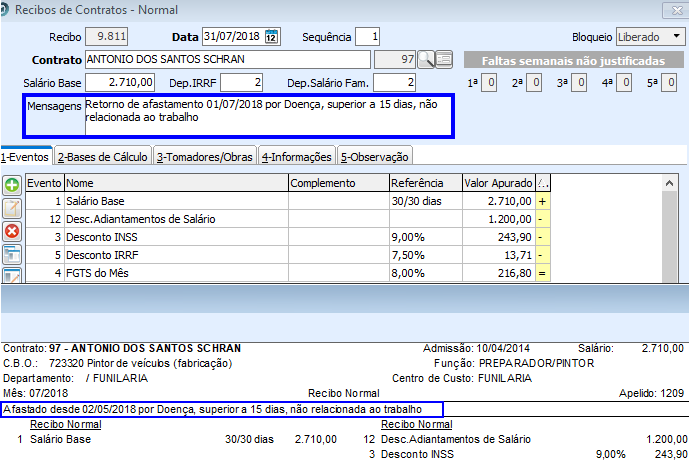Viewport: 689px width, 463px height.
Task: Click the 8,00% reference cell
Action: 426,273
